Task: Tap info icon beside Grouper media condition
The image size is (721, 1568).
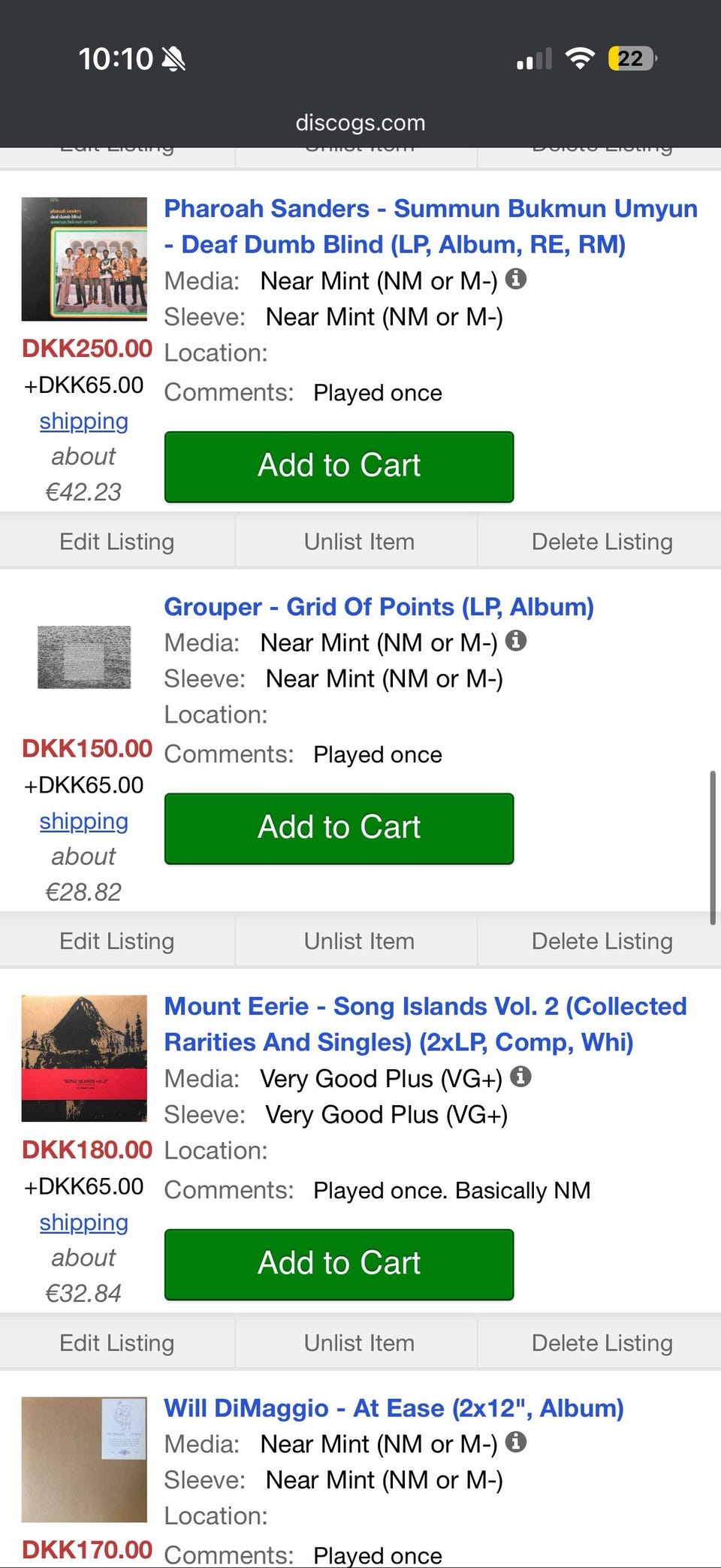Action: [x=516, y=641]
